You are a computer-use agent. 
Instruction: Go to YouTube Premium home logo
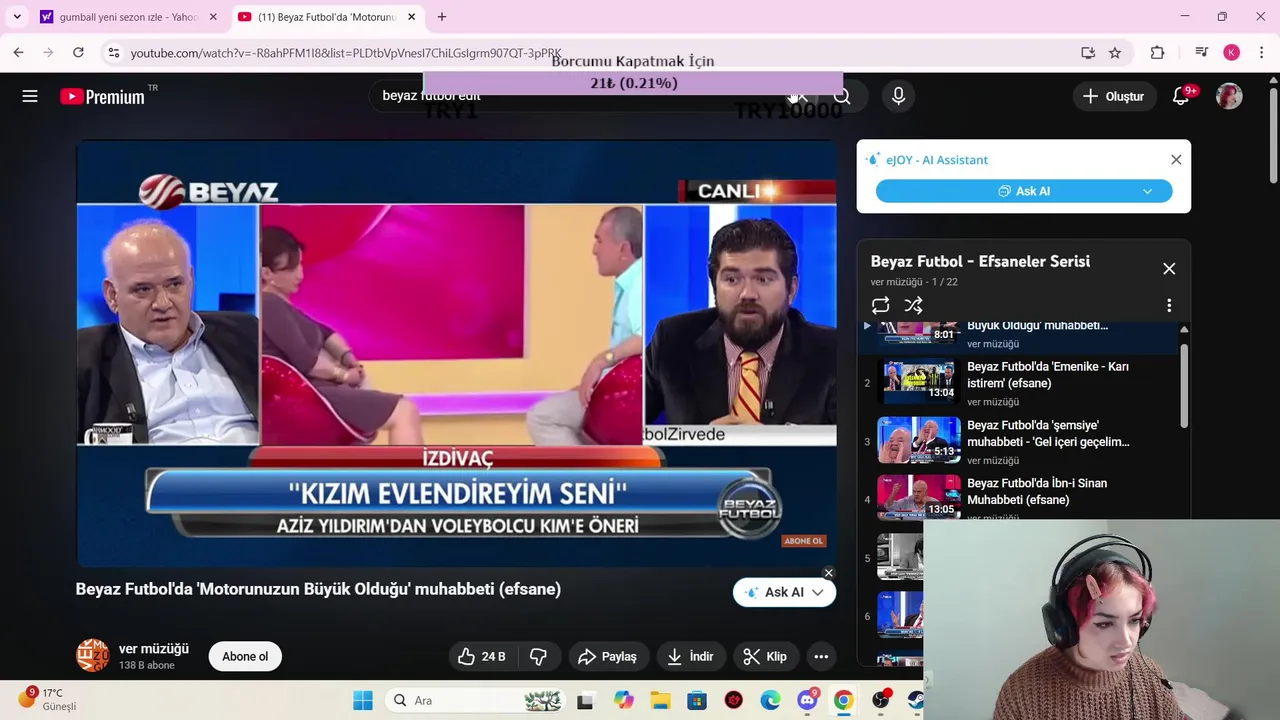coord(102,96)
